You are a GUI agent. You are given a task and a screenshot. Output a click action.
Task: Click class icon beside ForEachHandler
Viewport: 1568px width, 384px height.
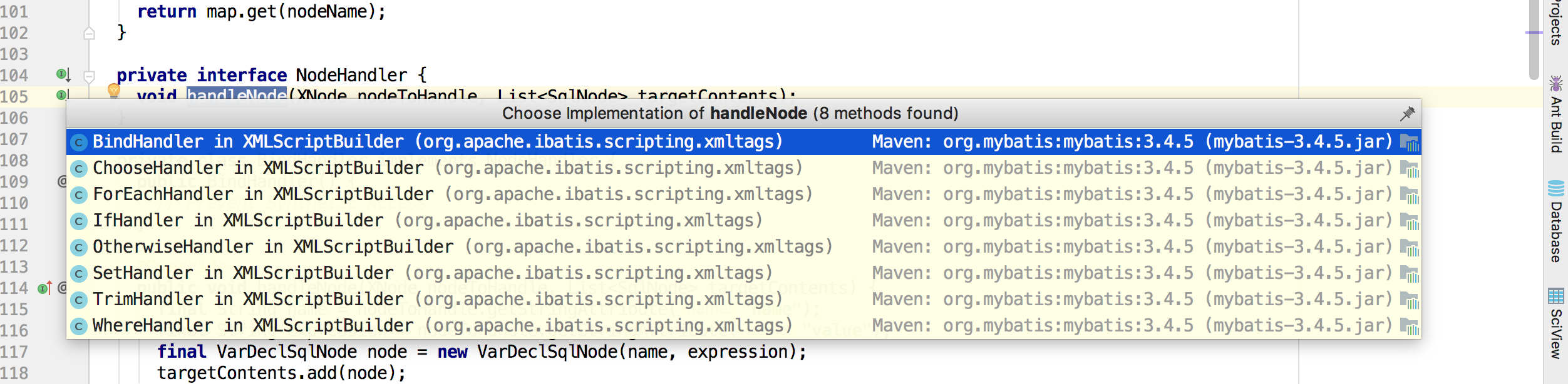click(79, 195)
